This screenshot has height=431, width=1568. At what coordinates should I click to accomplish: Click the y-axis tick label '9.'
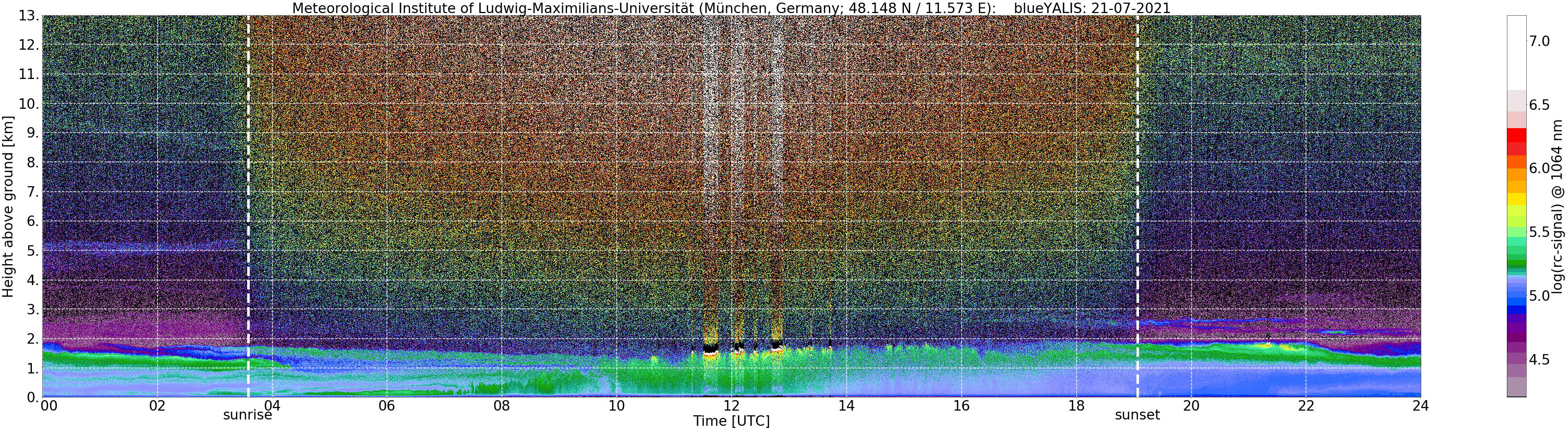click(x=32, y=133)
